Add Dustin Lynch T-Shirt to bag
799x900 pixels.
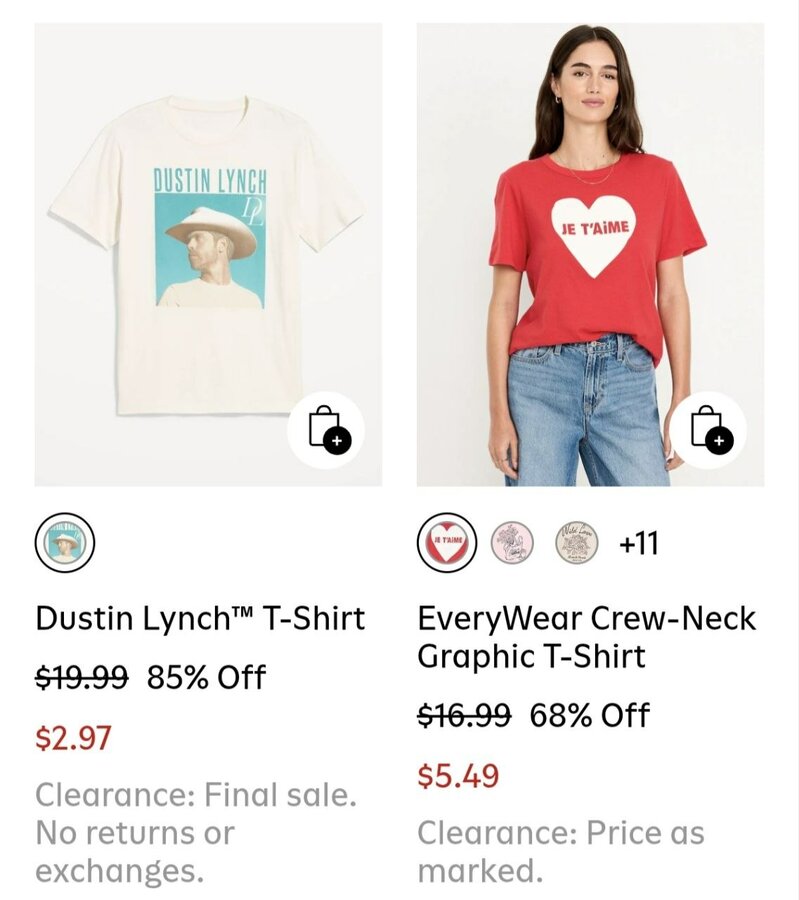click(325, 430)
